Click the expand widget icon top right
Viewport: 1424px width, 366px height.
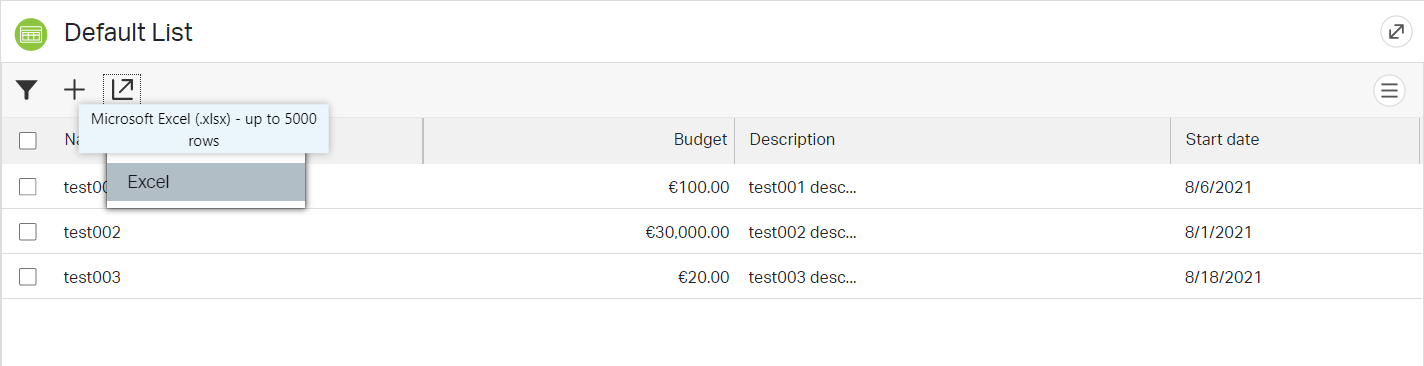tap(1396, 32)
